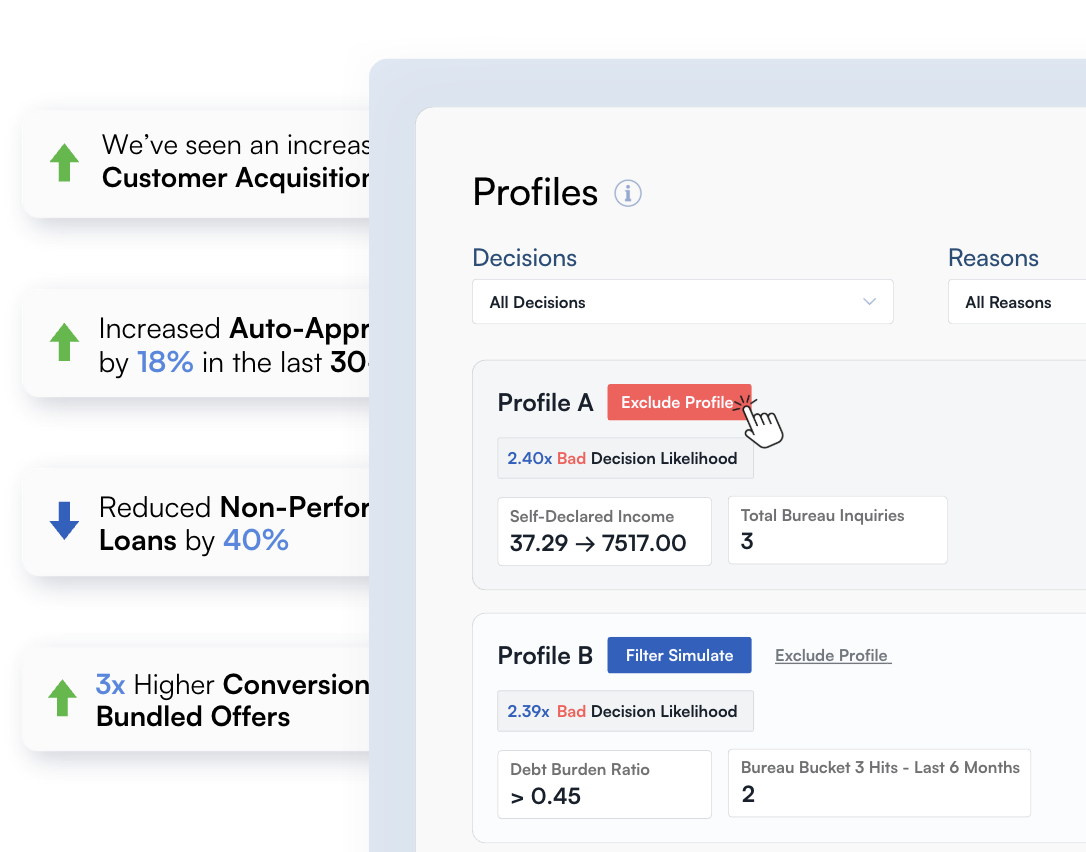The image size is (1086, 852).
Task: Click the red Exclude Profile button for Profile A
Action: [679, 402]
